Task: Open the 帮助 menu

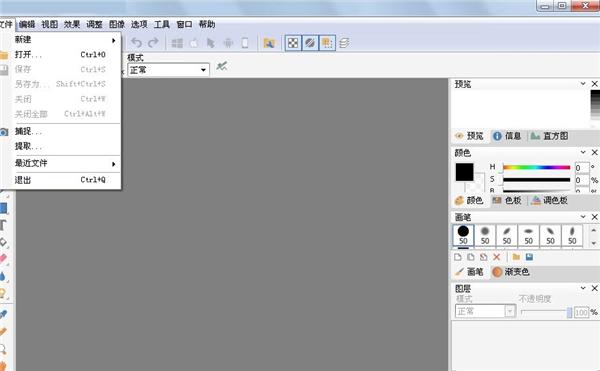Action: tap(207, 24)
